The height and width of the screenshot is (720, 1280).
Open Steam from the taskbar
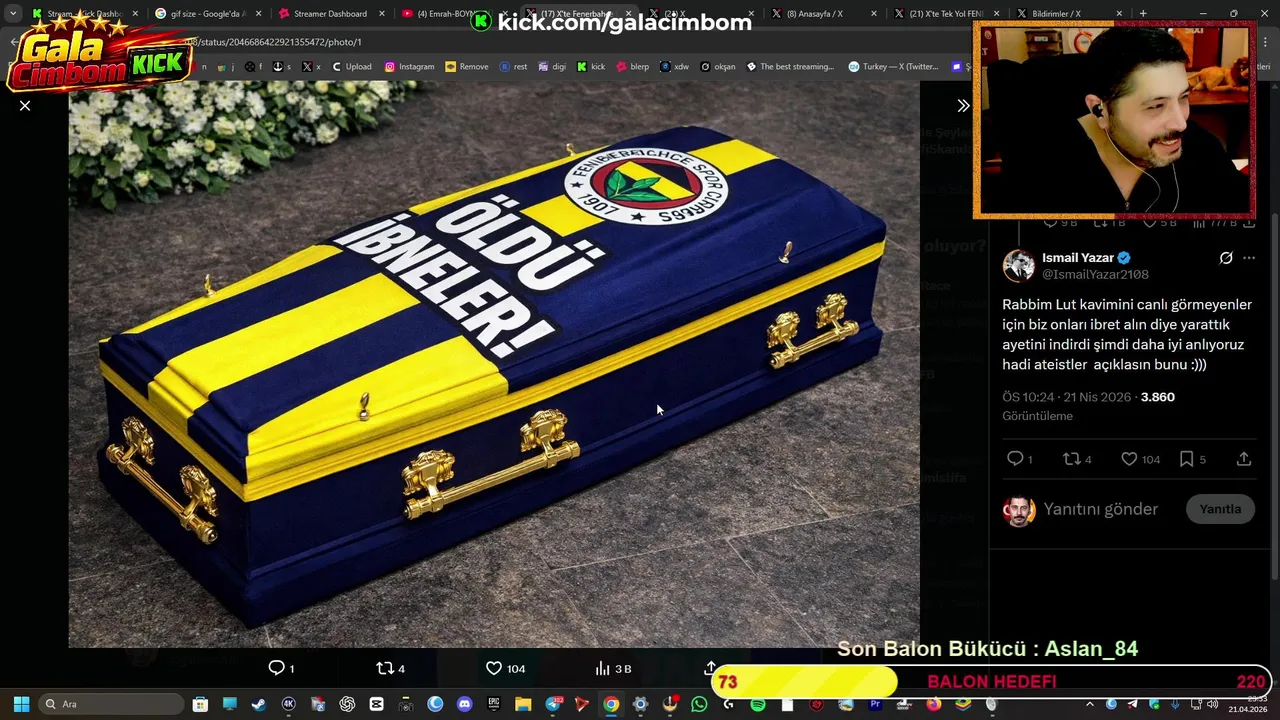(259, 704)
